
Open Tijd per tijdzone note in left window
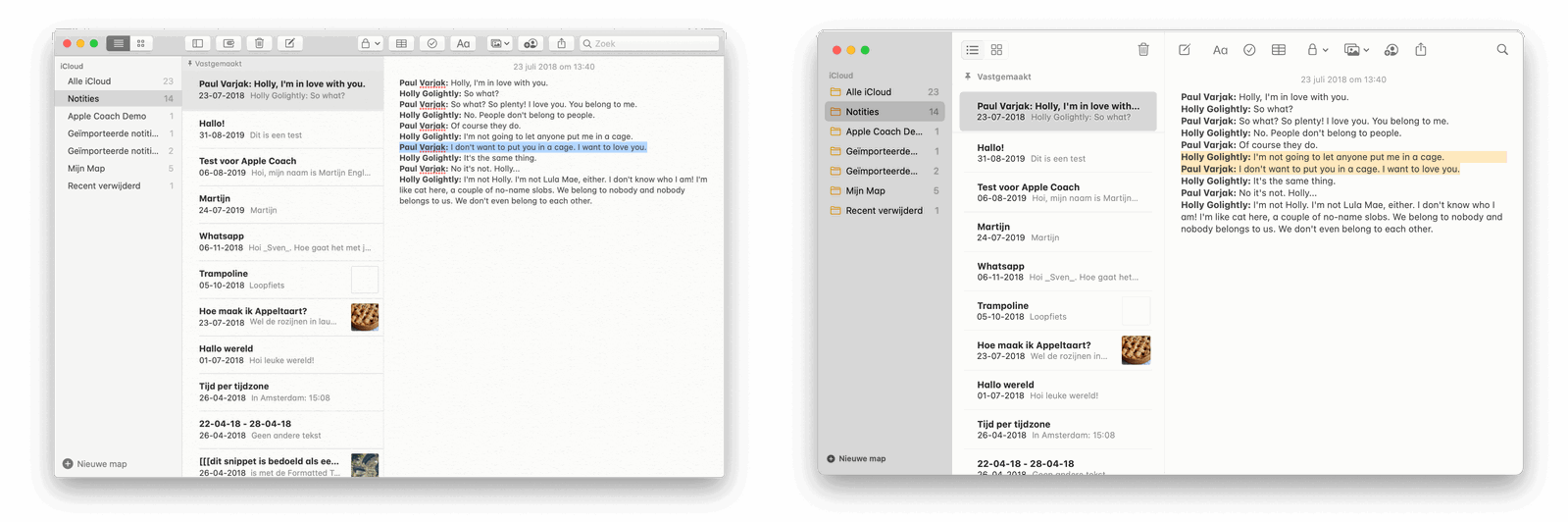[x=282, y=391]
